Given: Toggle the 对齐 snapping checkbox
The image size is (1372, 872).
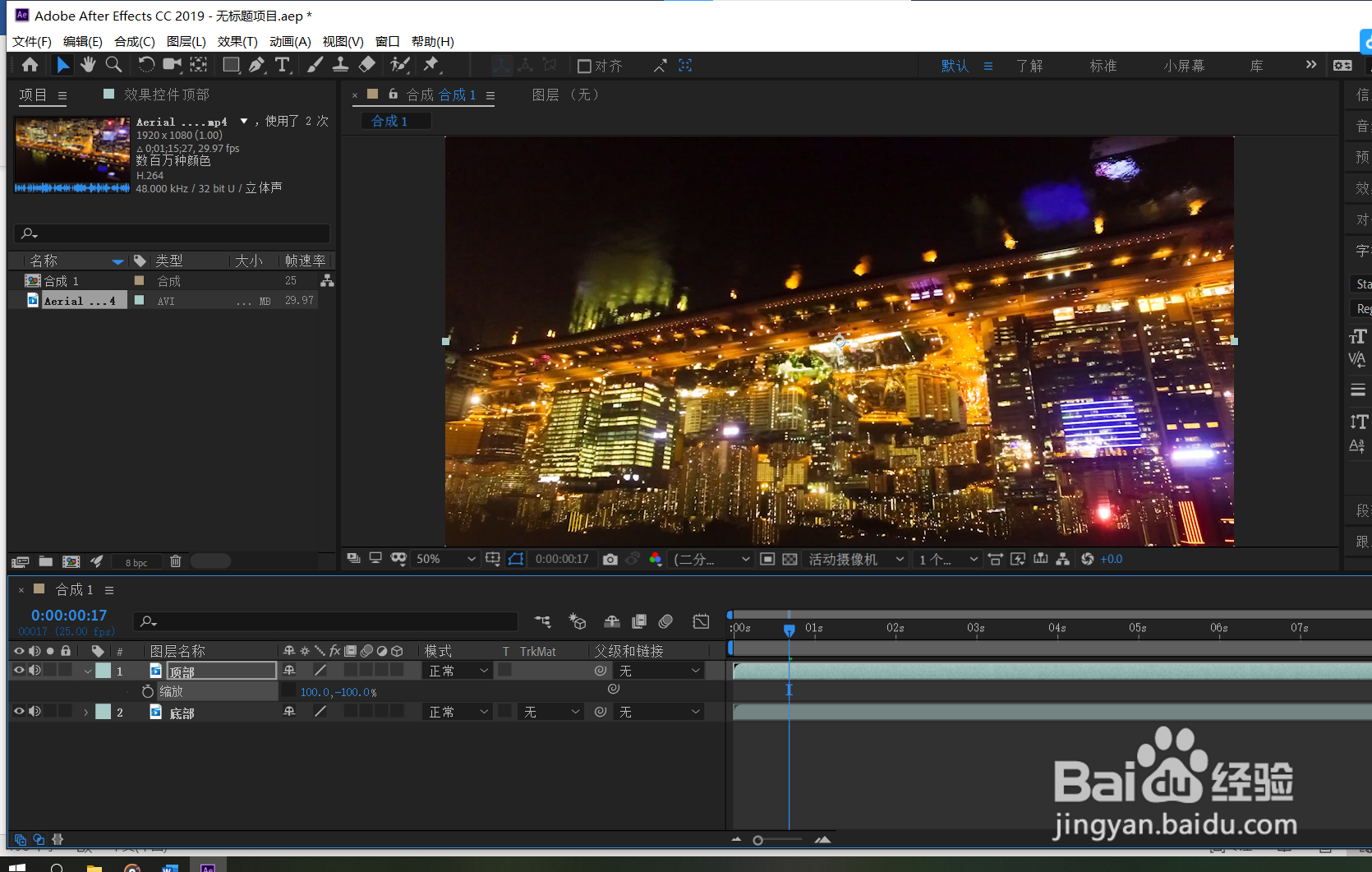Looking at the screenshot, I should 584,66.
